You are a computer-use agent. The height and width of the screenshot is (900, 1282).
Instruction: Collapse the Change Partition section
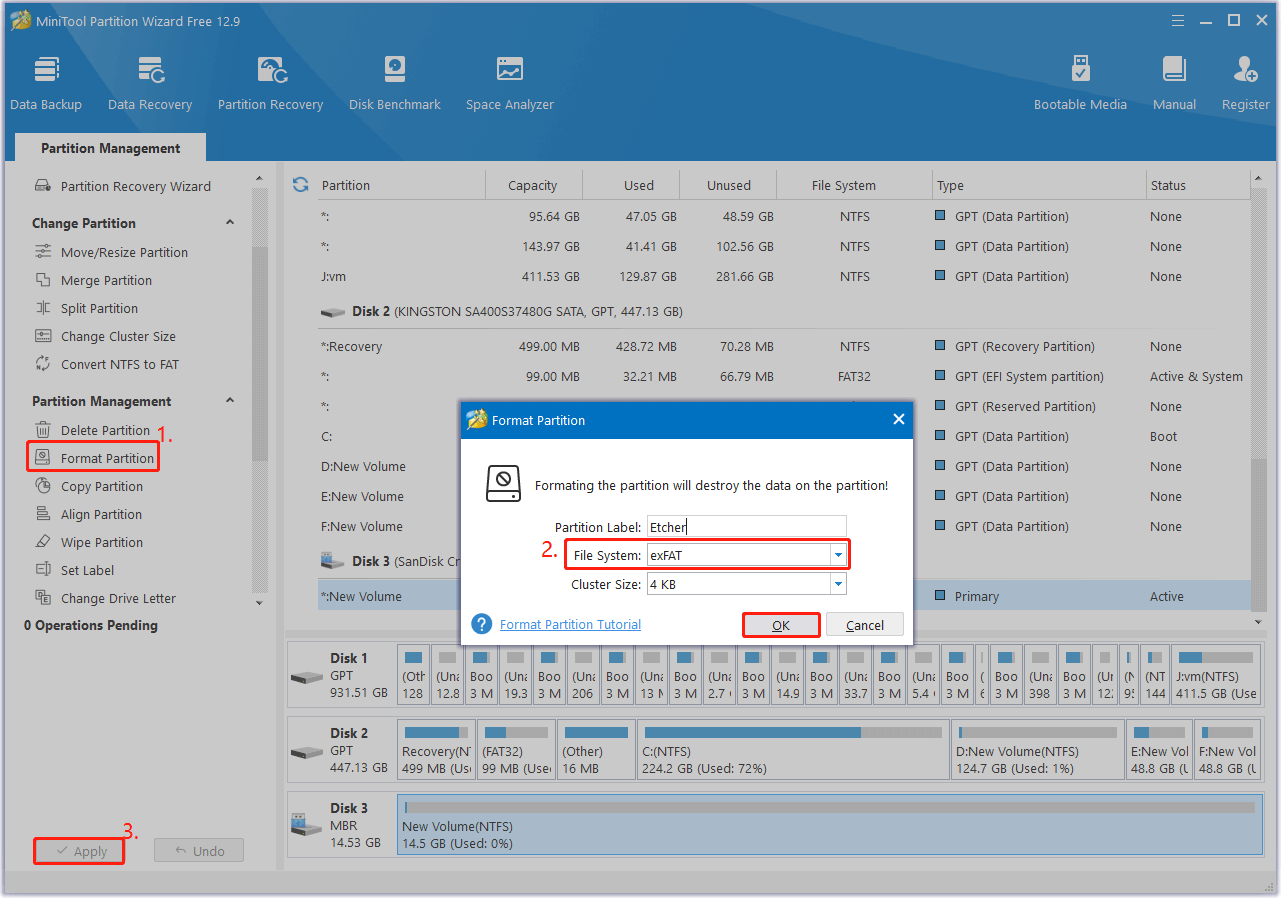[230, 223]
